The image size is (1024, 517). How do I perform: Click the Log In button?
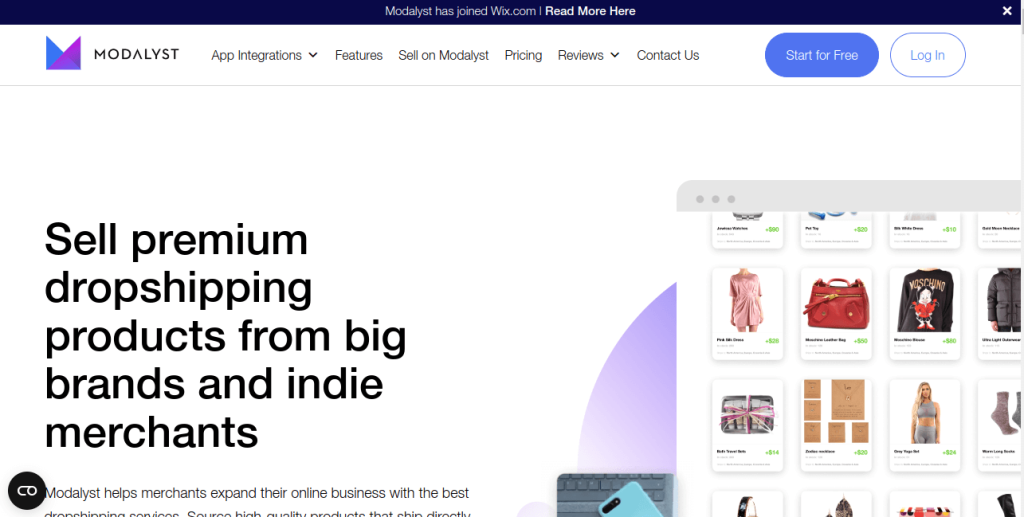pyautogui.click(x=927, y=55)
